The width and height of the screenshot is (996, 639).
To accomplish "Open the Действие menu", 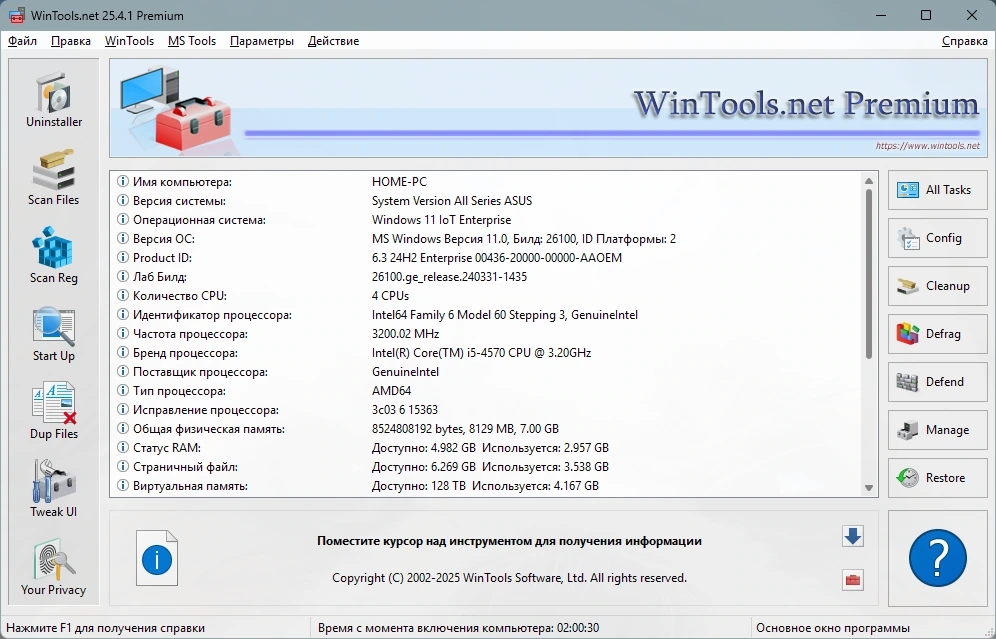I will click(x=333, y=41).
